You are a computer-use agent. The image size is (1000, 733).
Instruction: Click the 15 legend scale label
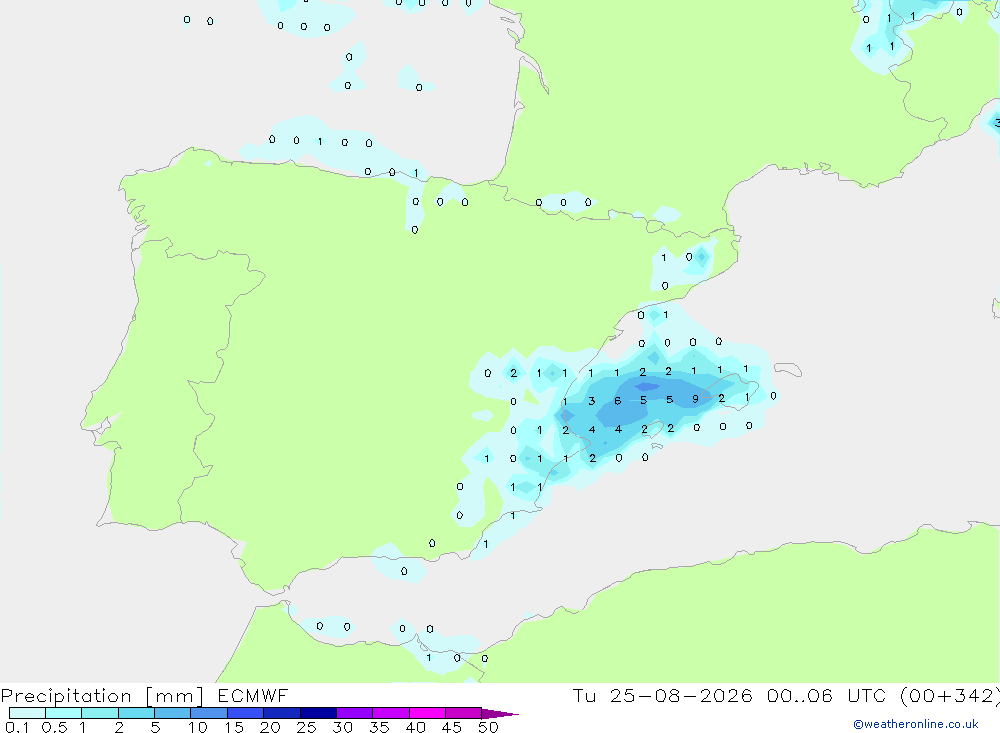pyautogui.click(x=234, y=727)
